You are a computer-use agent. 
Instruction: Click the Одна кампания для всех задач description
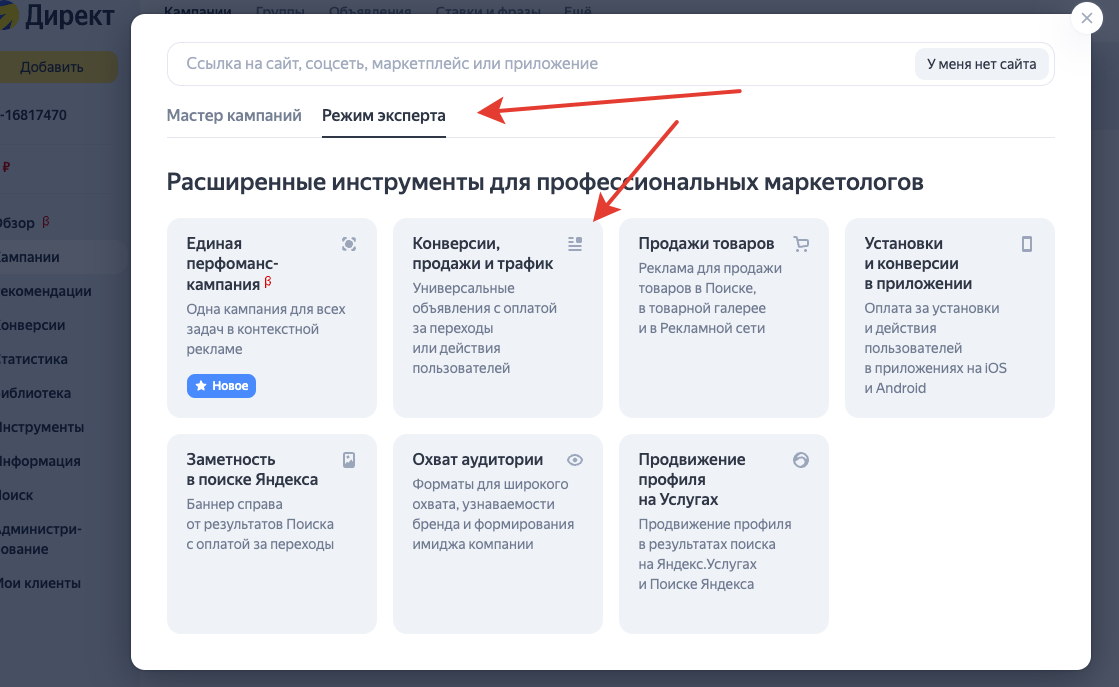click(265, 329)
